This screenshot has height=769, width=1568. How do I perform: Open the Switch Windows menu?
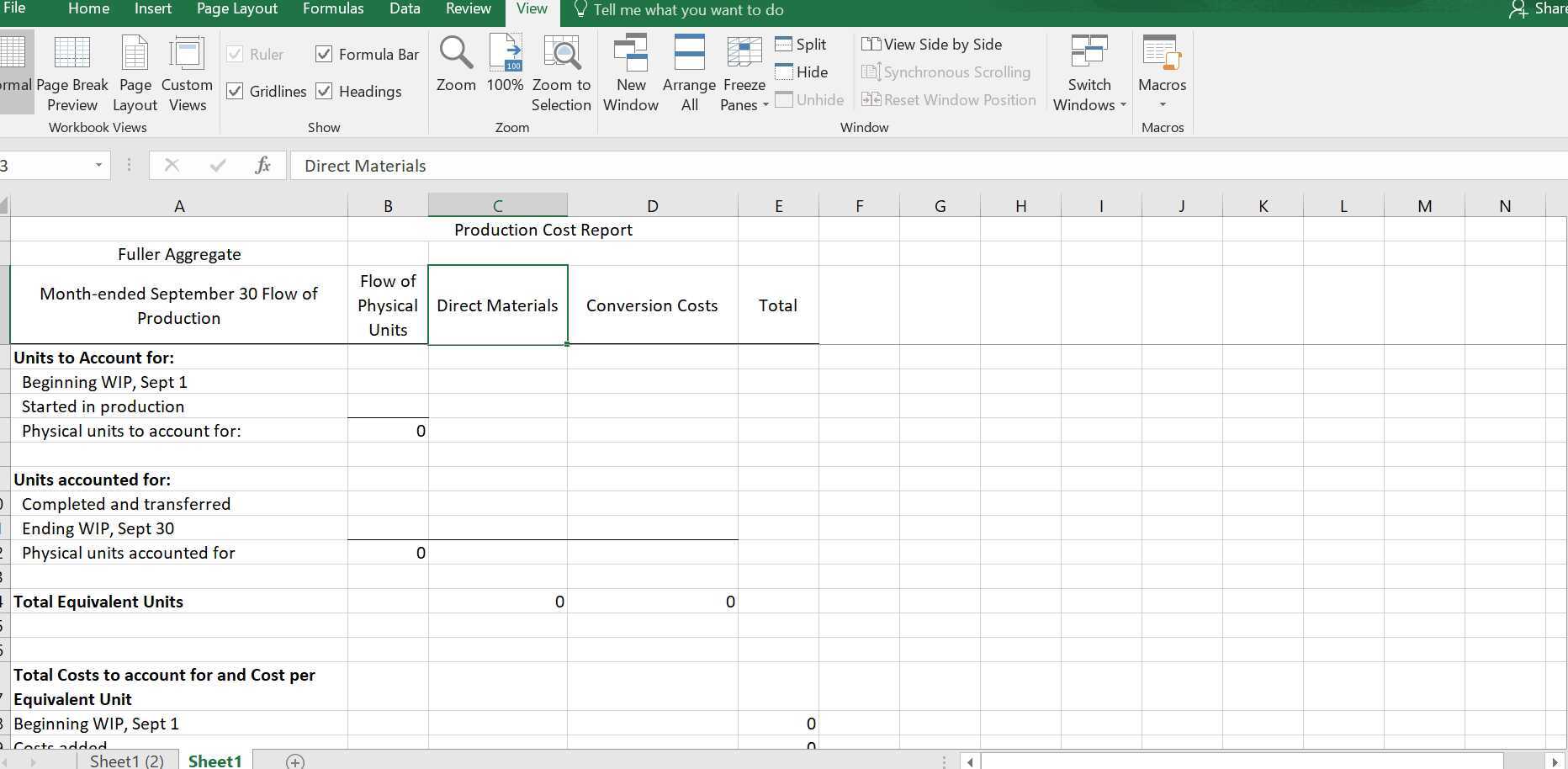coord(1089,72)
